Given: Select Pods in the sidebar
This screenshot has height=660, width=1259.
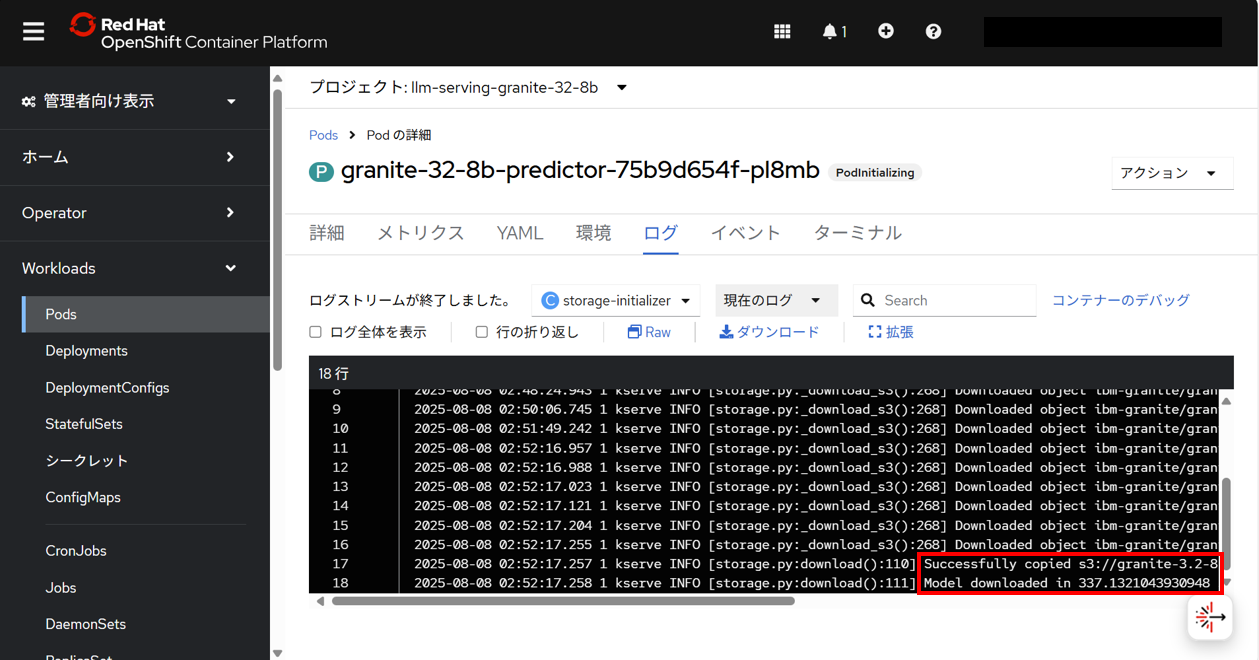Looking at the screenshot, I should tap(146, 314).
